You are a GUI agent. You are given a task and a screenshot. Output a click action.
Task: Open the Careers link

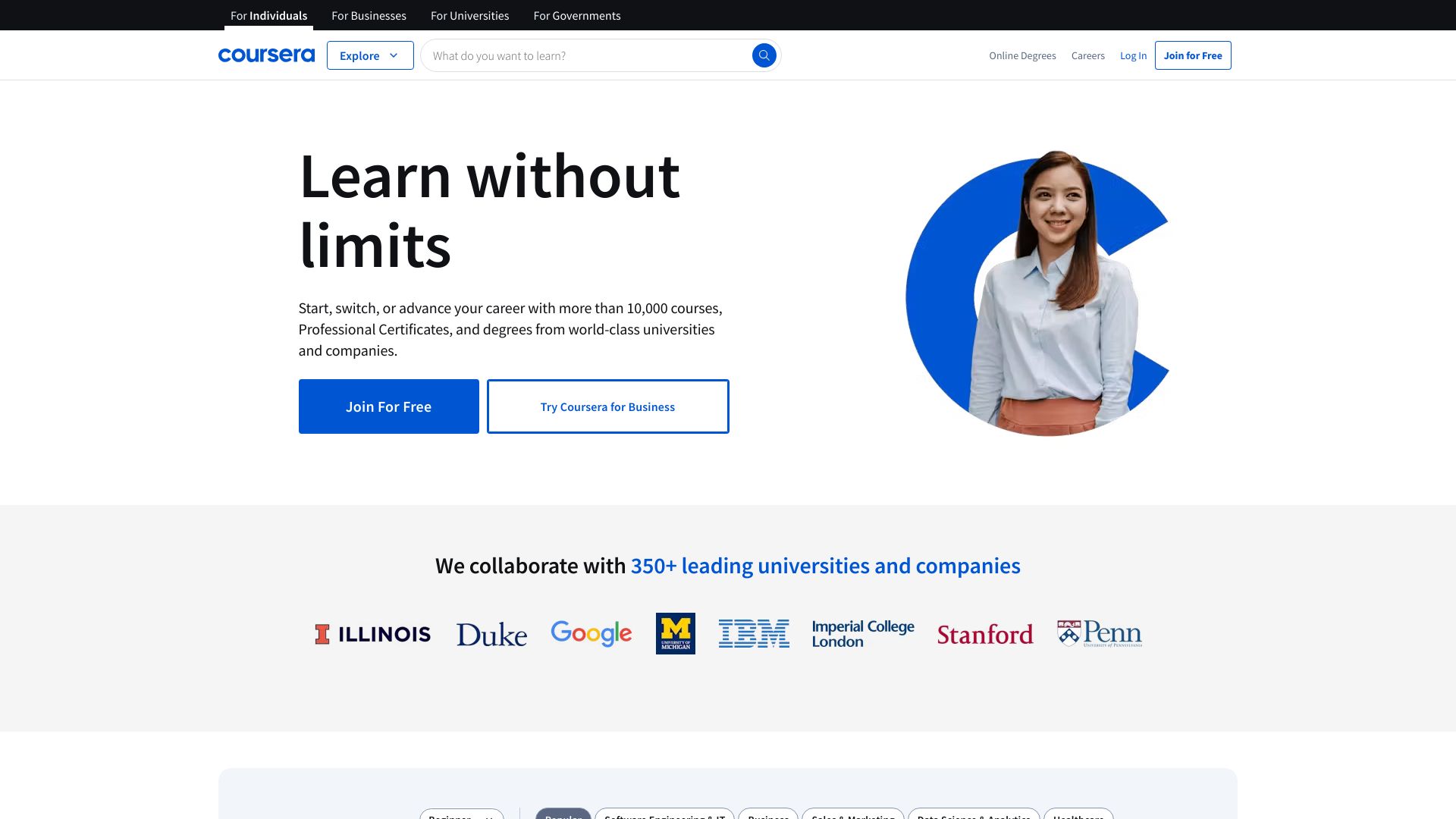tap(1087, 55)
